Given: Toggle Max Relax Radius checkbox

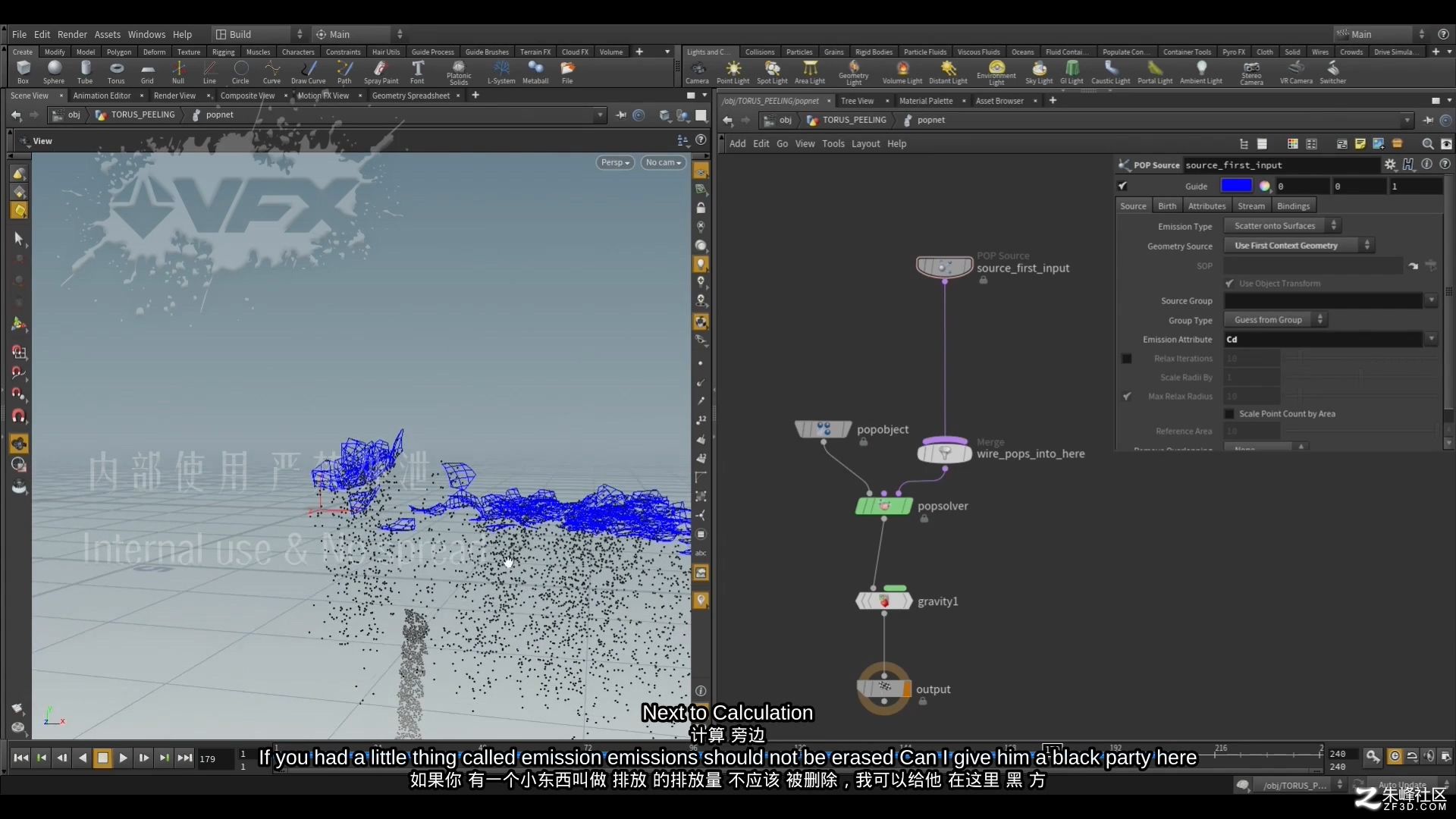Looking at the screenshot, I should (1127, 397).
